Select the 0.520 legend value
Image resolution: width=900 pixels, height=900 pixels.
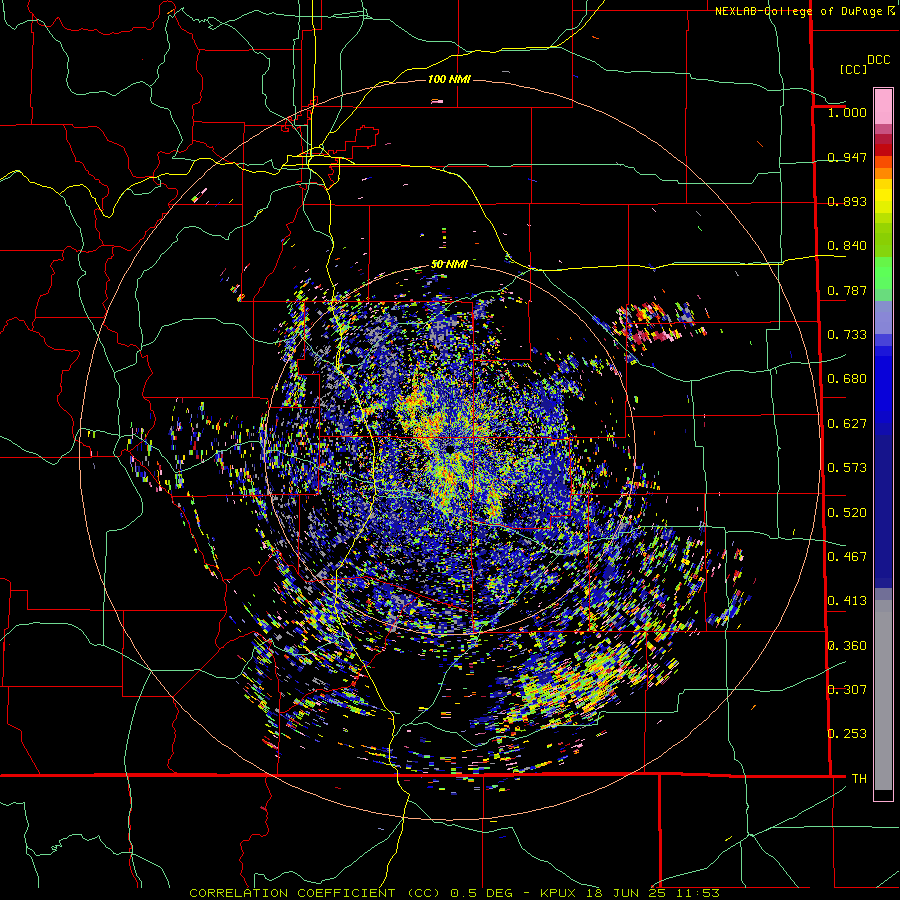[847, 513]
